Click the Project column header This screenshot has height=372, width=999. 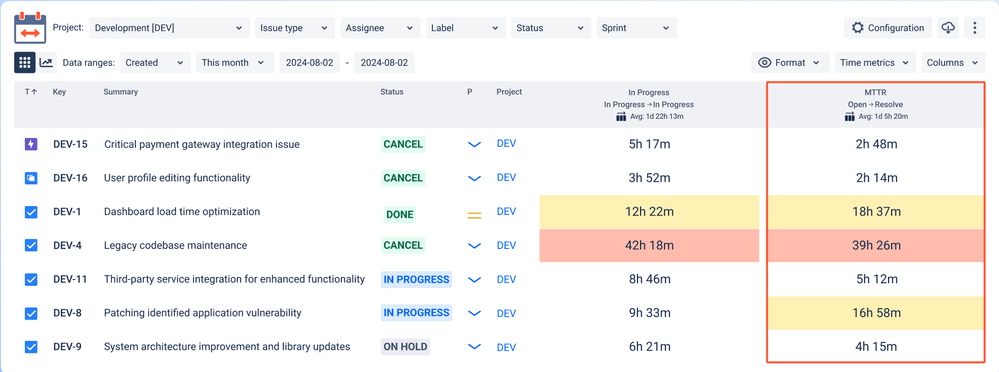click(509, 92)
